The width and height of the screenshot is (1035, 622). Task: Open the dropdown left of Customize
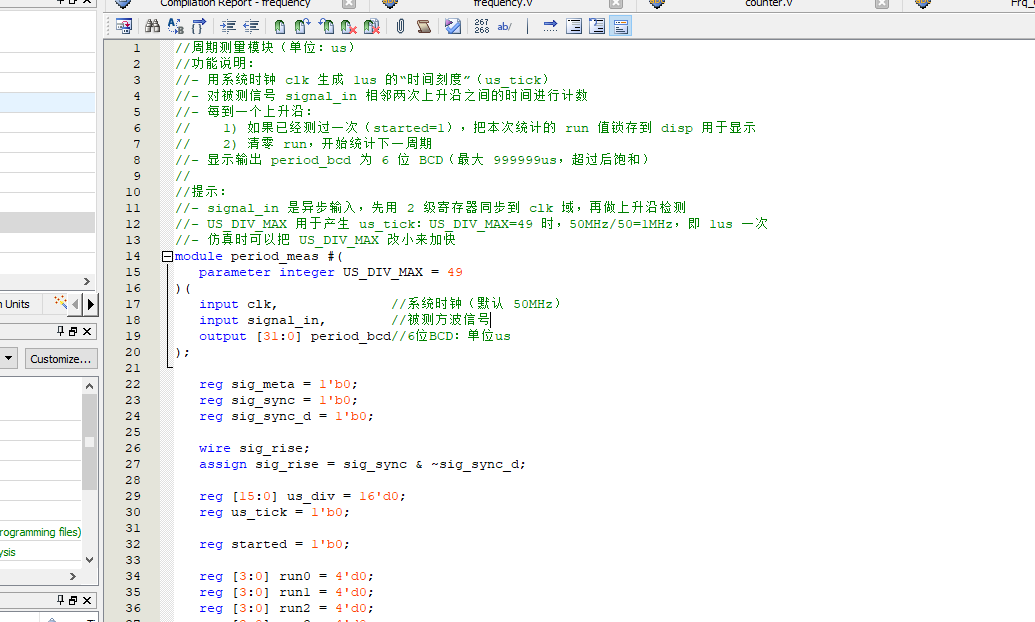click(x=9, y=359)
